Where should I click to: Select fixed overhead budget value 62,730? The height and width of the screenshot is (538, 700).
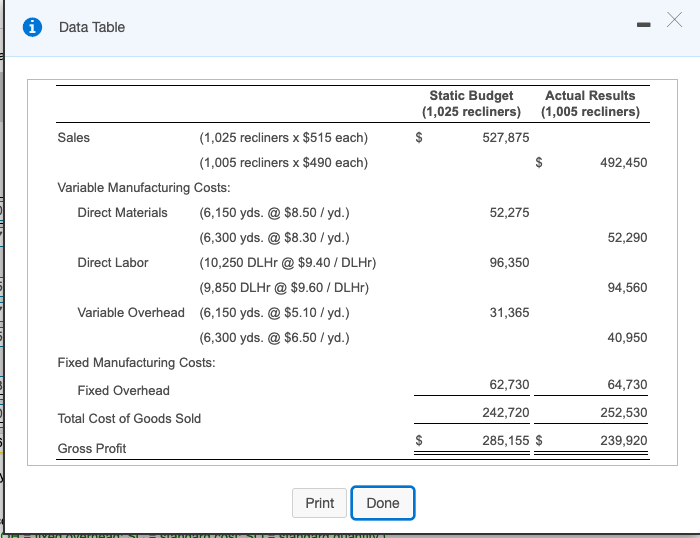(509, 384)
